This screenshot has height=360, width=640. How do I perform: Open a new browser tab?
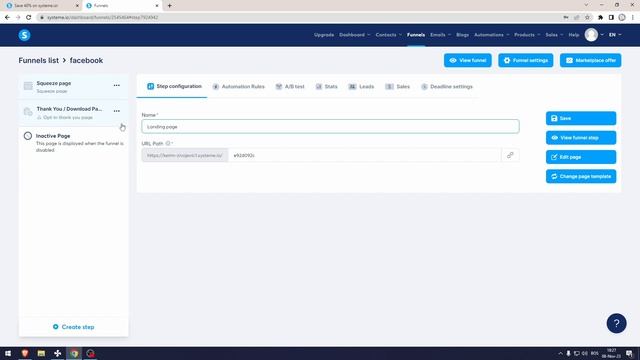click(169, 6)
